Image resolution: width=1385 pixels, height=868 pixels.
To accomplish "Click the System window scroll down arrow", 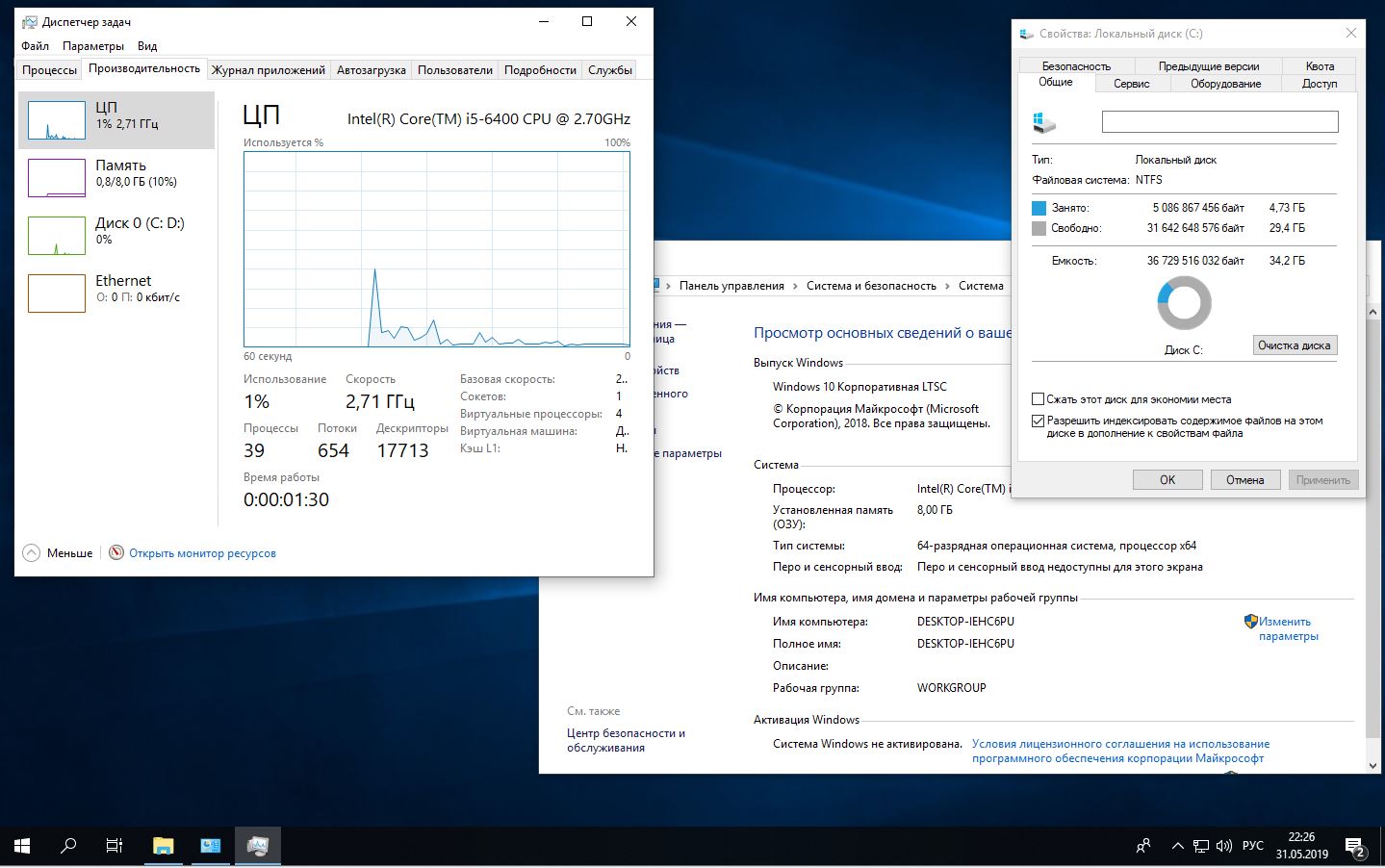I will [x=1372, y=766].
